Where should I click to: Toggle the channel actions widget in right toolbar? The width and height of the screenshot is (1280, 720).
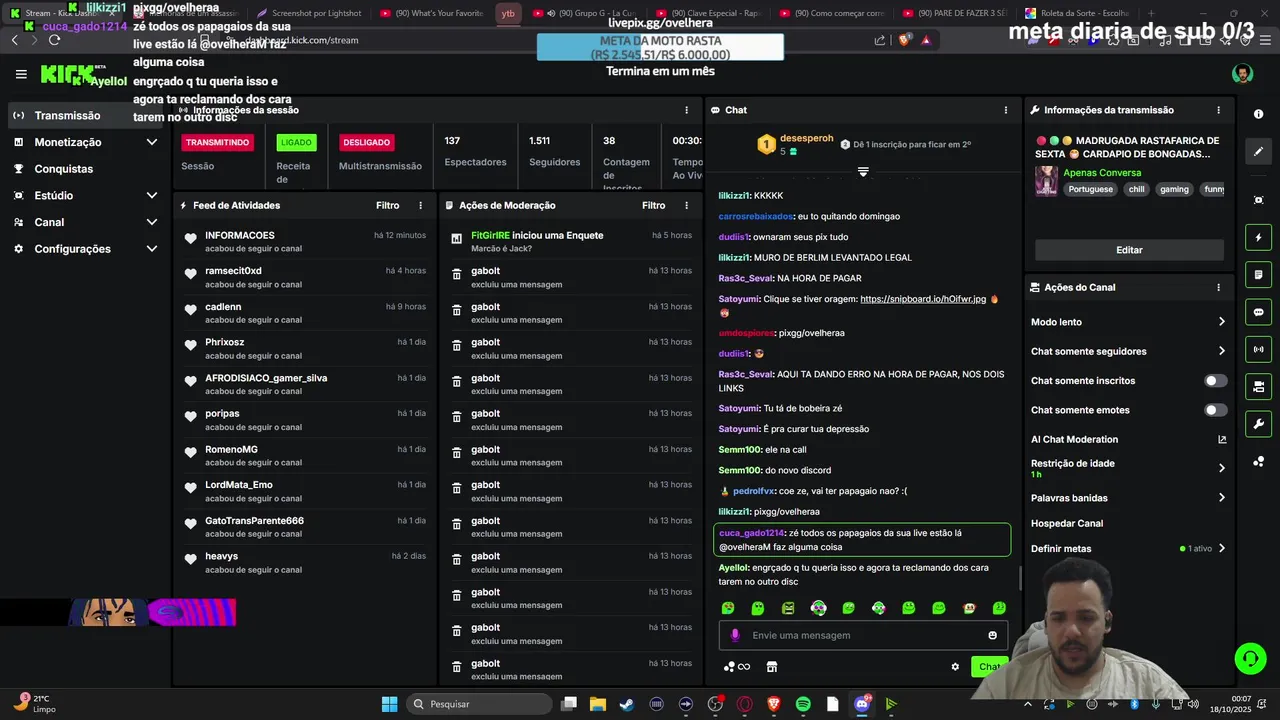[x=1258, y=386]
